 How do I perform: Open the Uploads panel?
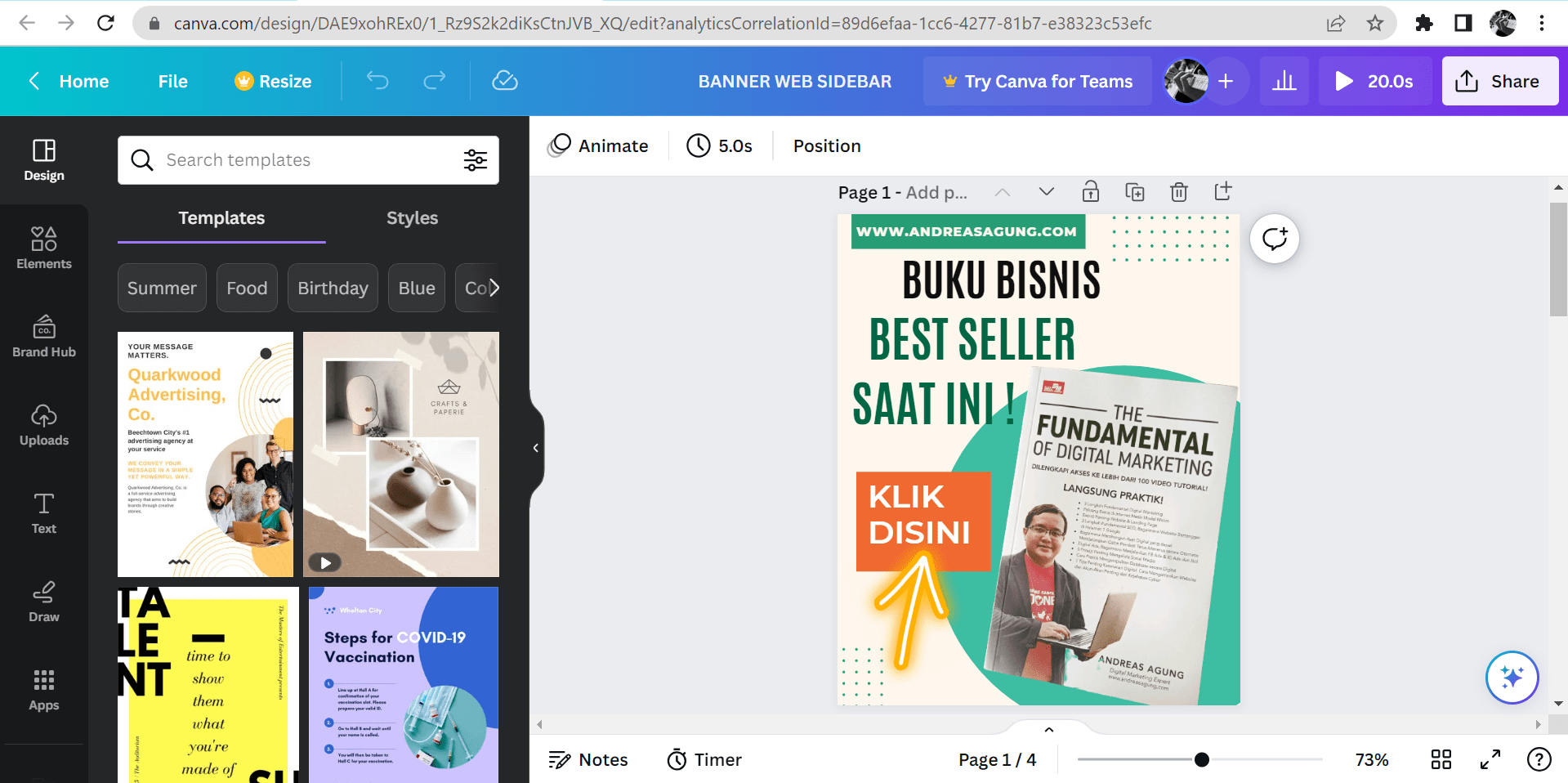(x=44, y=425)
